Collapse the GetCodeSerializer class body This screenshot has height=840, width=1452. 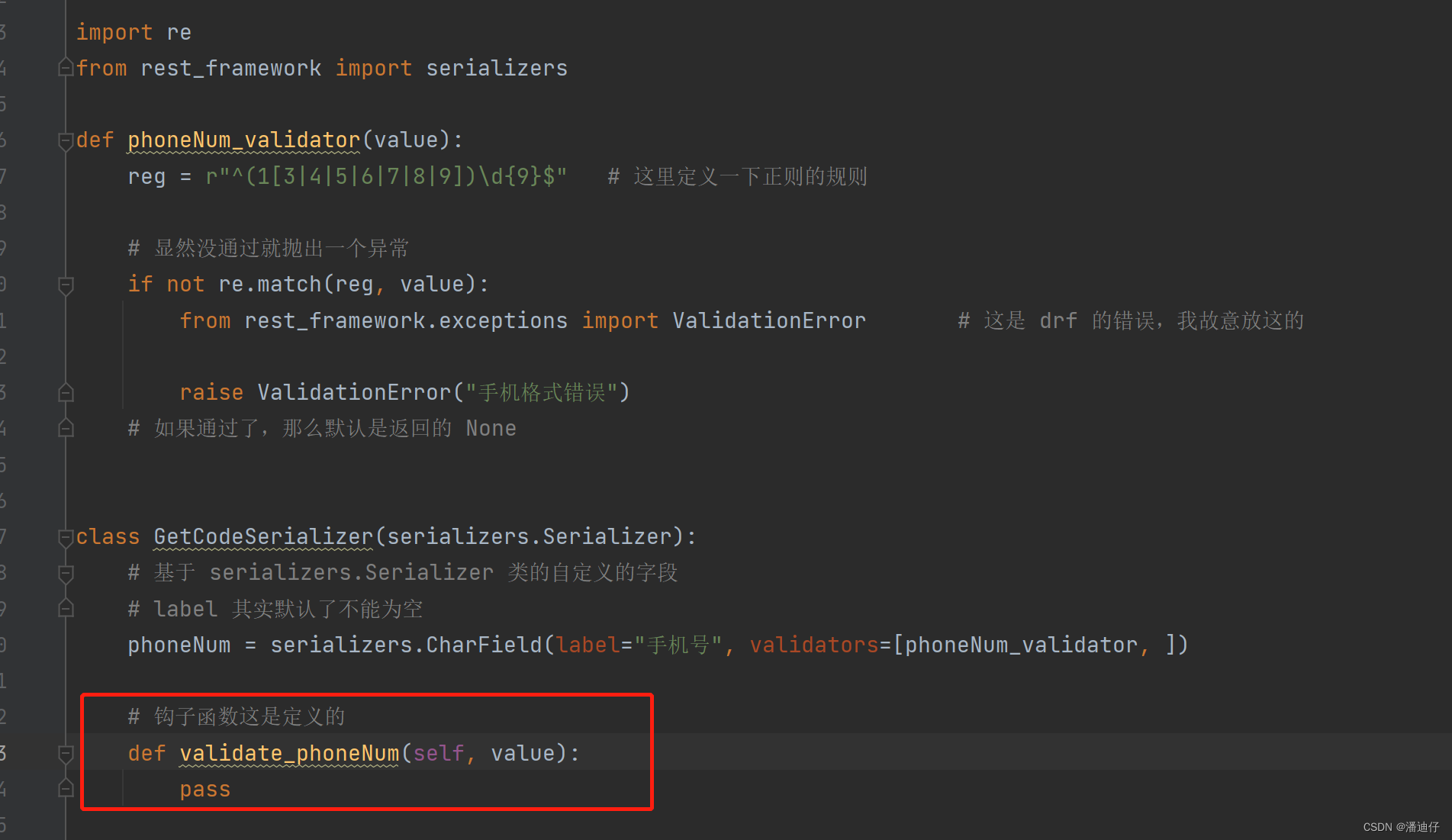[66, 536]
